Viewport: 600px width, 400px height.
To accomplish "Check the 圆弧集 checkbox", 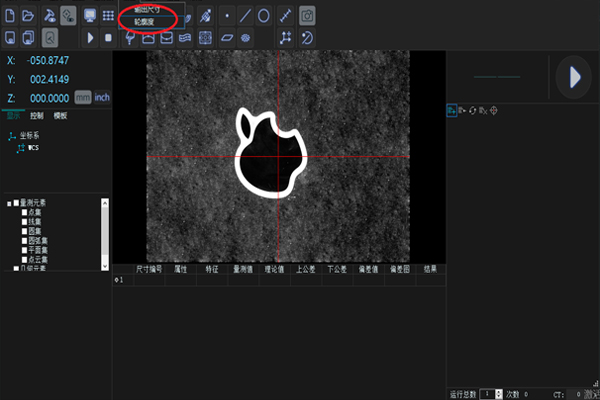I will coord(24,240).
